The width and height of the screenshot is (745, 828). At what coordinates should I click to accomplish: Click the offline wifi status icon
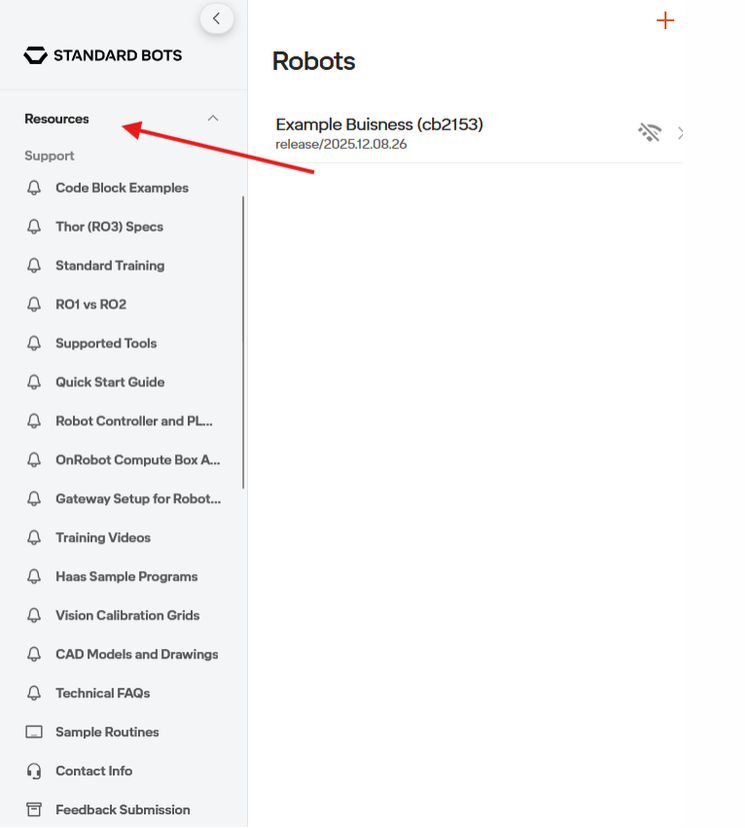click(x=649, y=132)
